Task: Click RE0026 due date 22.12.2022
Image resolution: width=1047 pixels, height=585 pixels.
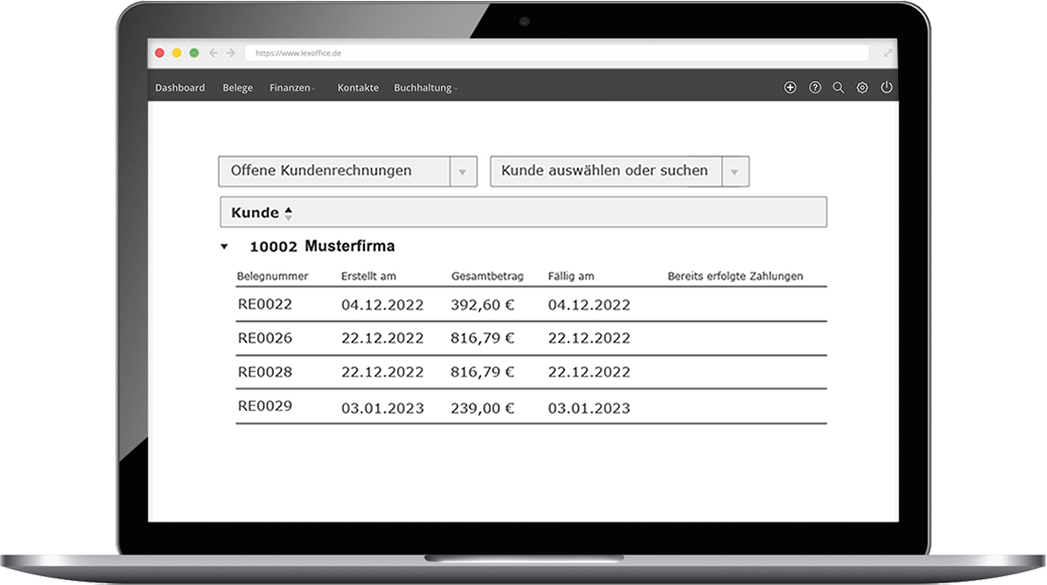Action: (x=589, y=339)
